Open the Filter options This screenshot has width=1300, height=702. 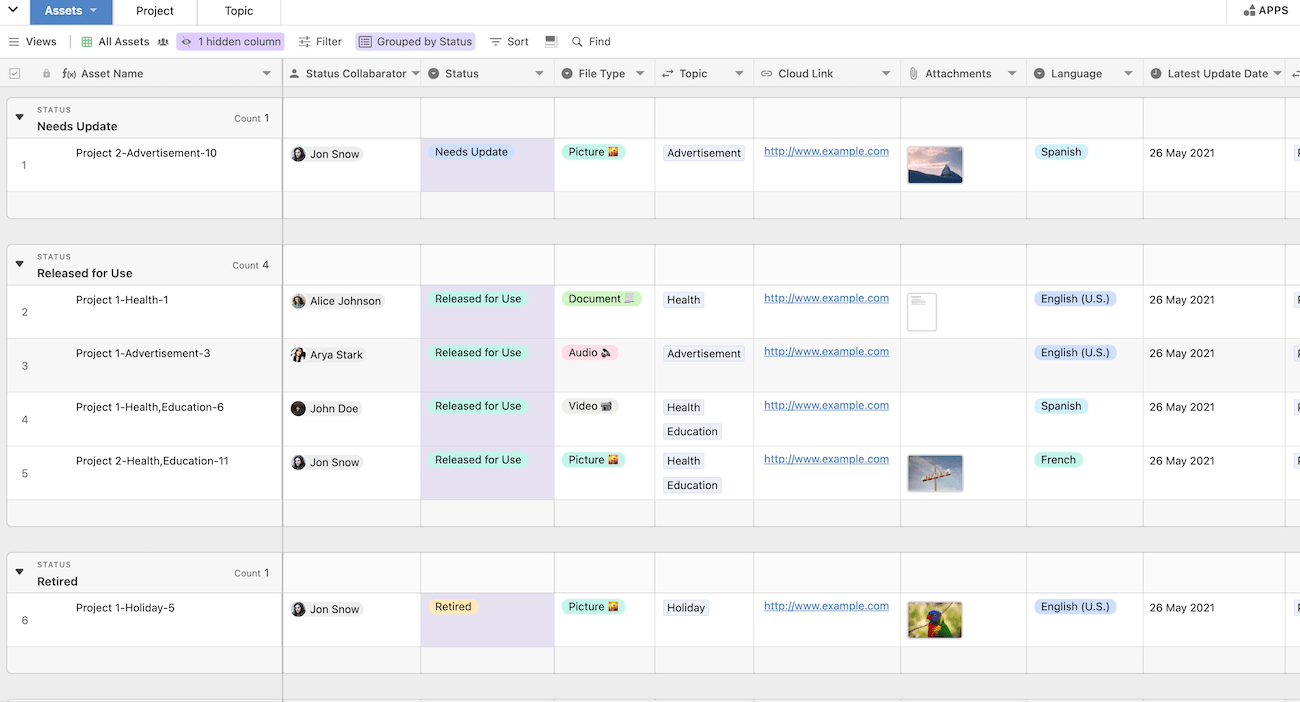point(320,42)
